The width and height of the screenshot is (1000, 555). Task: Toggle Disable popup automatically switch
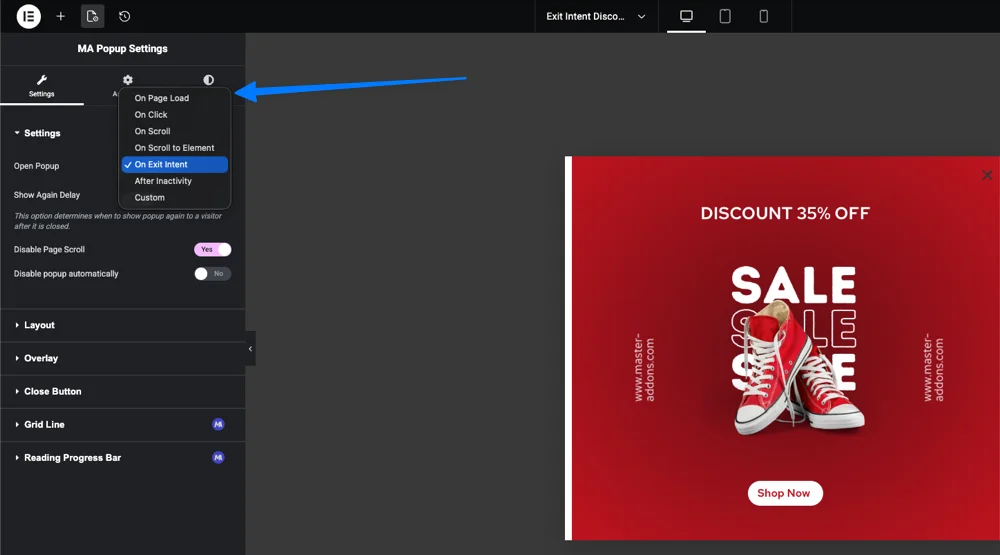212,274
